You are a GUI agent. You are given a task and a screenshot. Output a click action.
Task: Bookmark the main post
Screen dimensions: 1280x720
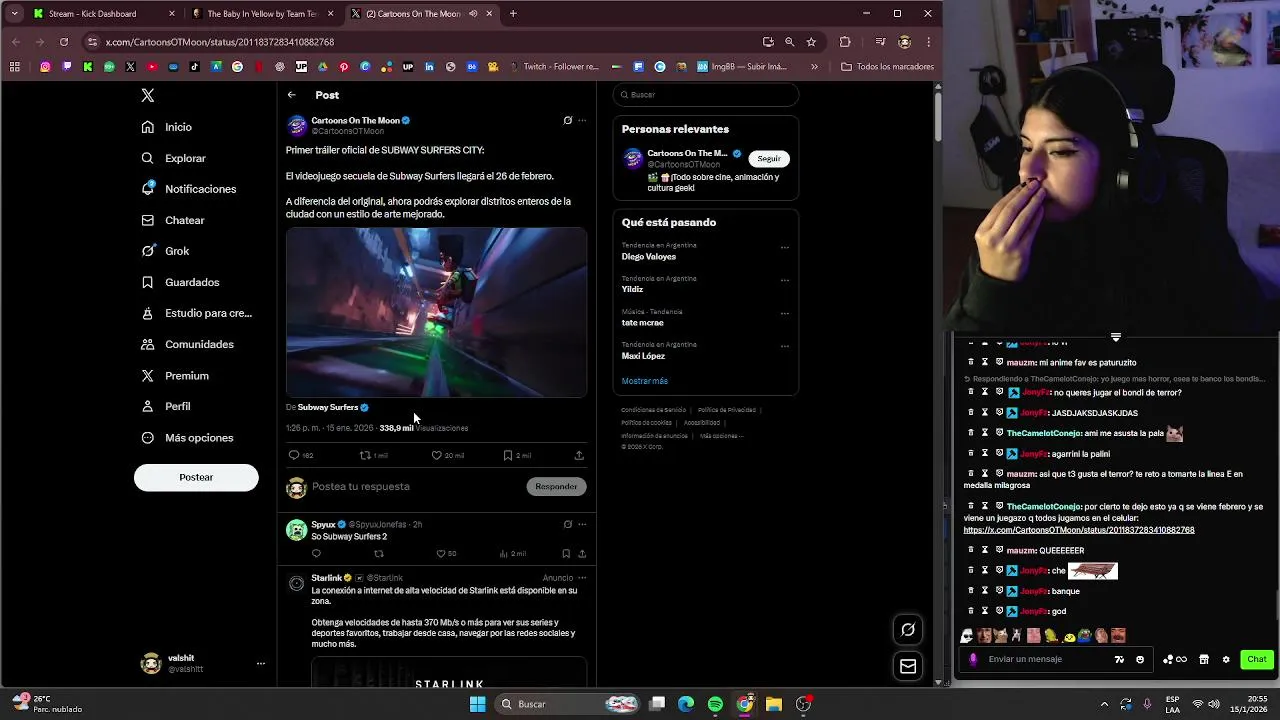click(508, 455)
